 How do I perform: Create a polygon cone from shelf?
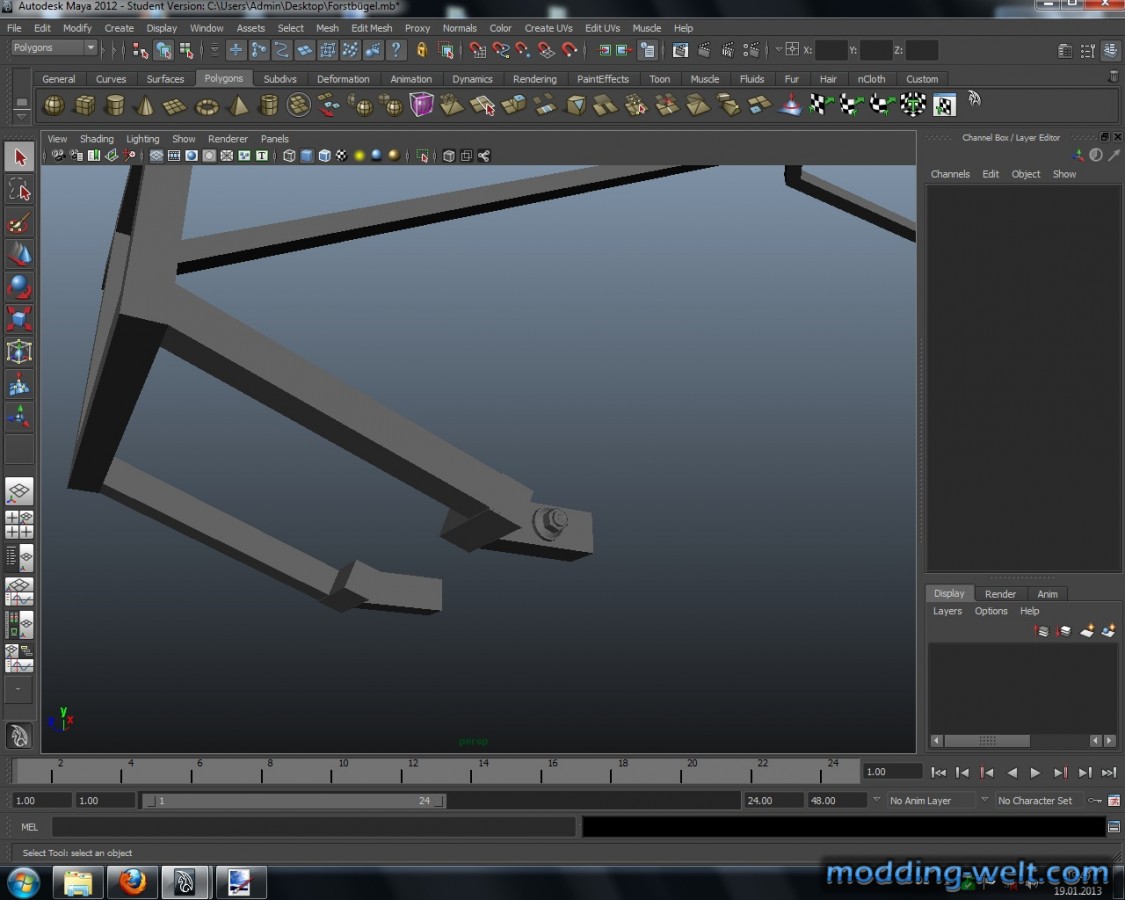click(x=146, y=106)
